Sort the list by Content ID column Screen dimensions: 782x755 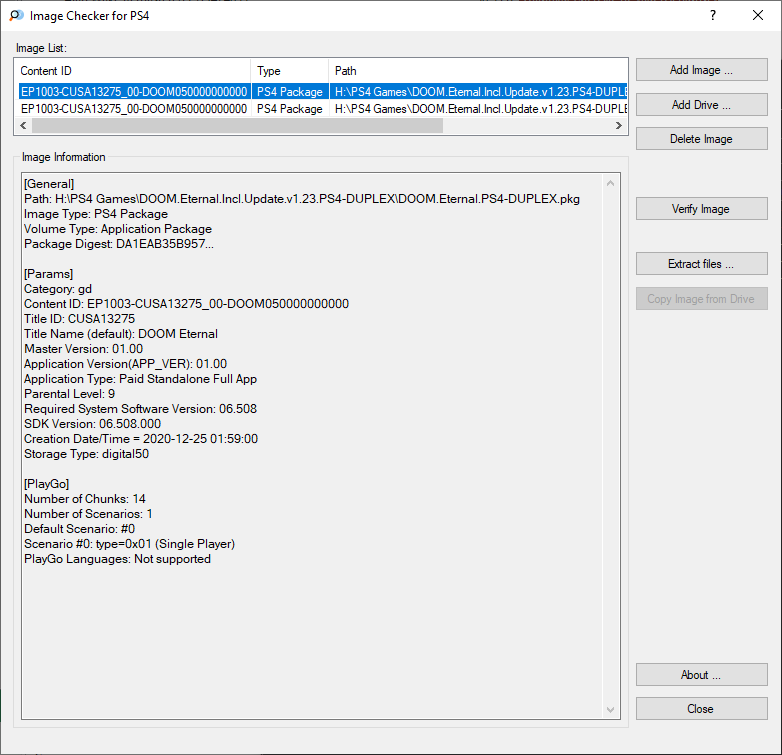(x=133, y=71)
